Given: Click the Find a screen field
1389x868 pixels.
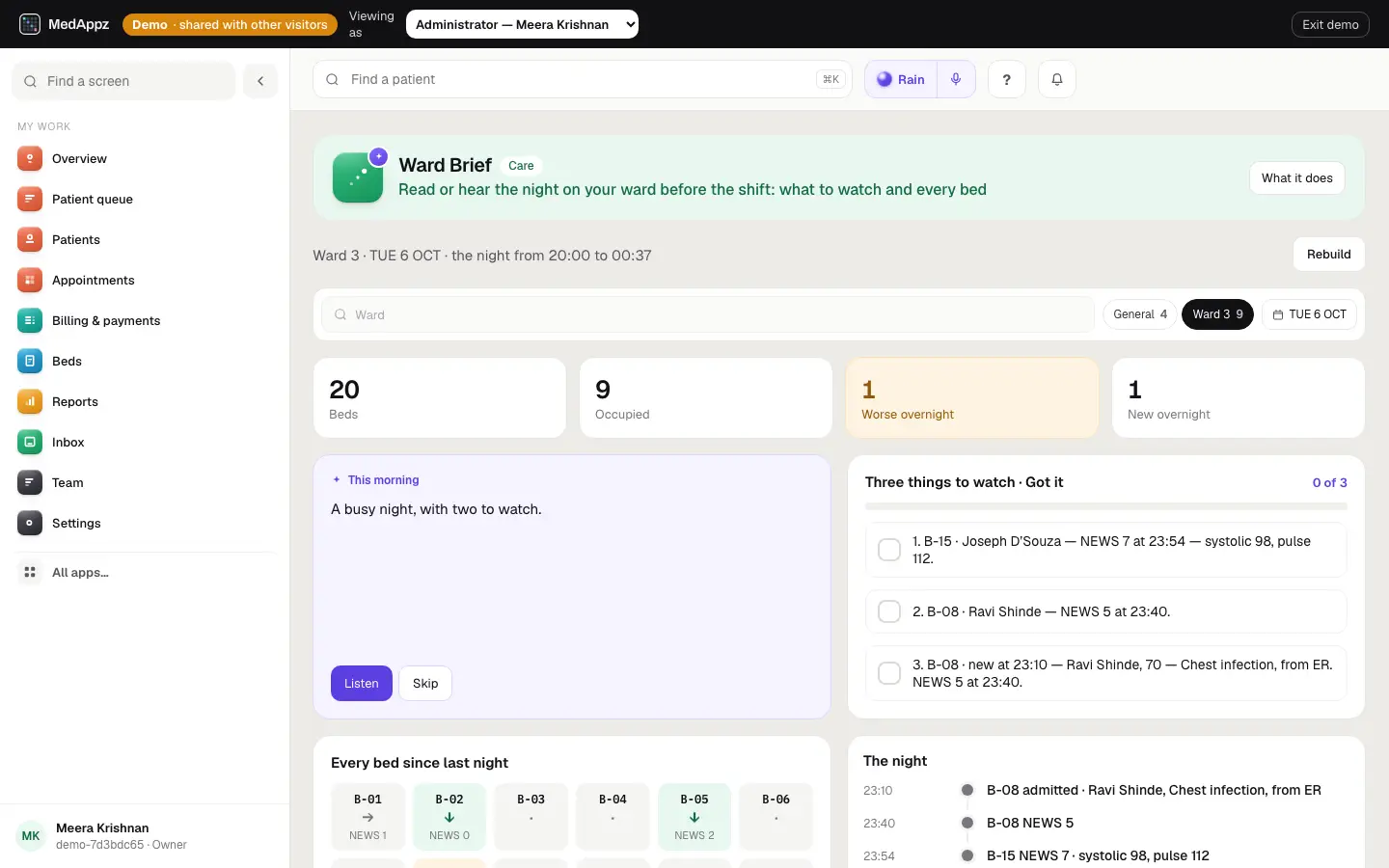Looking at the screenshot, I should click(x=123, y=81).
